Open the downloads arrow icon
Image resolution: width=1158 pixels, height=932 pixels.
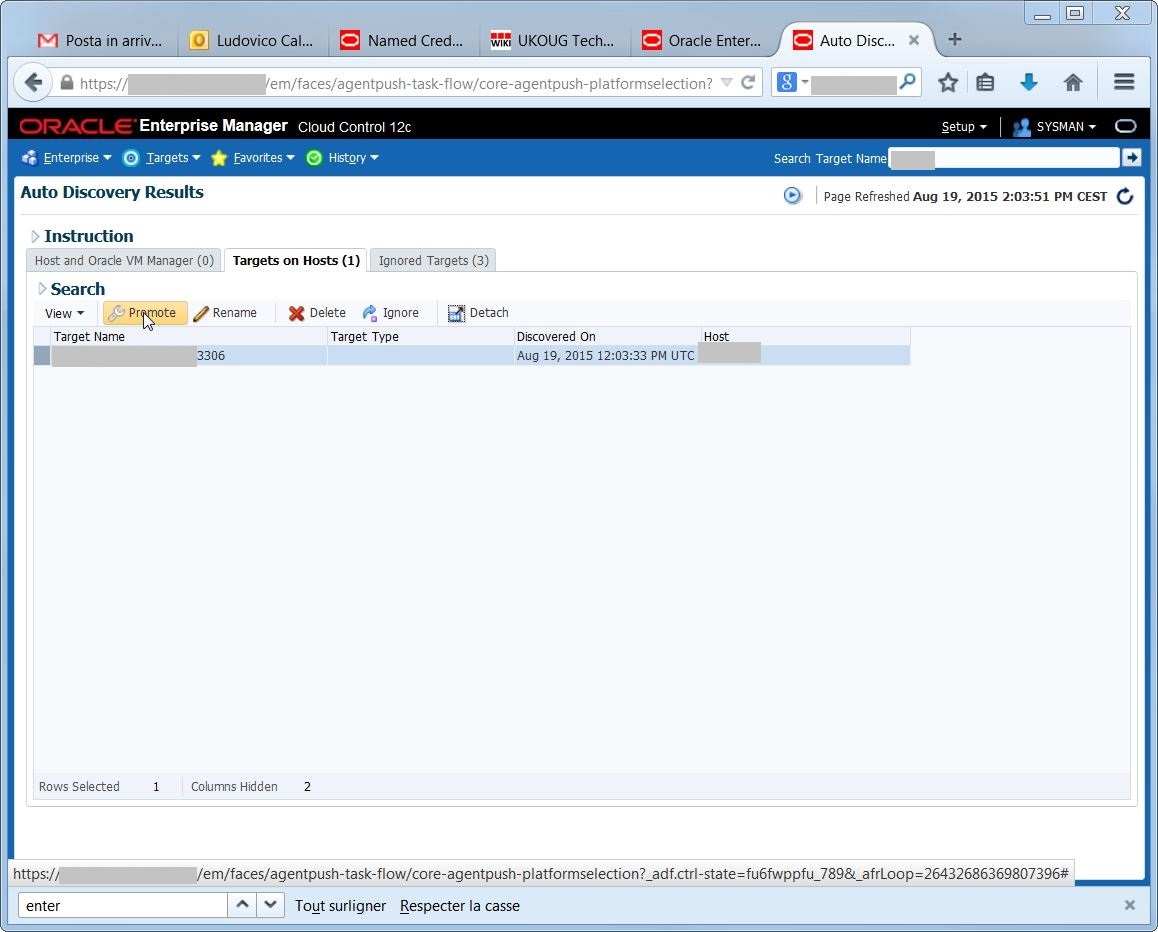[x=1029, y=83]
